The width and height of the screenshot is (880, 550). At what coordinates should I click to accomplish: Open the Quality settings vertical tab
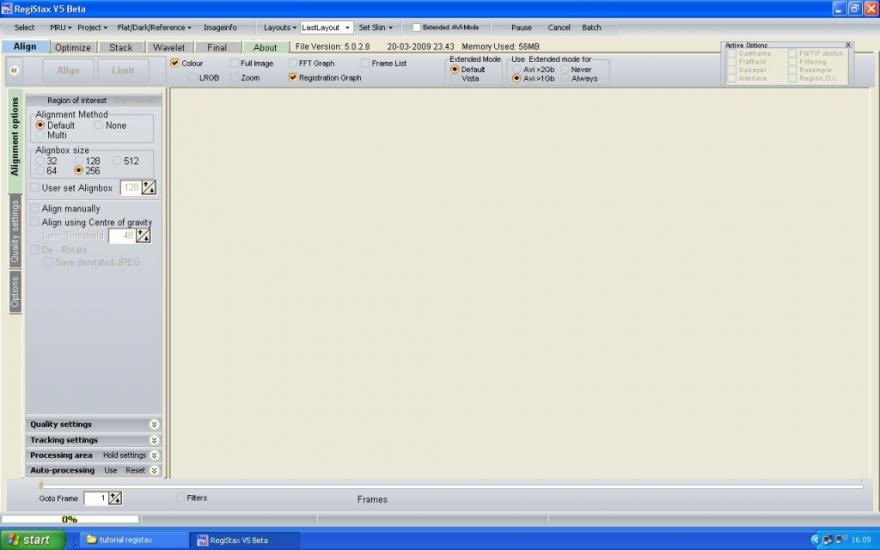tap(15, 232)
